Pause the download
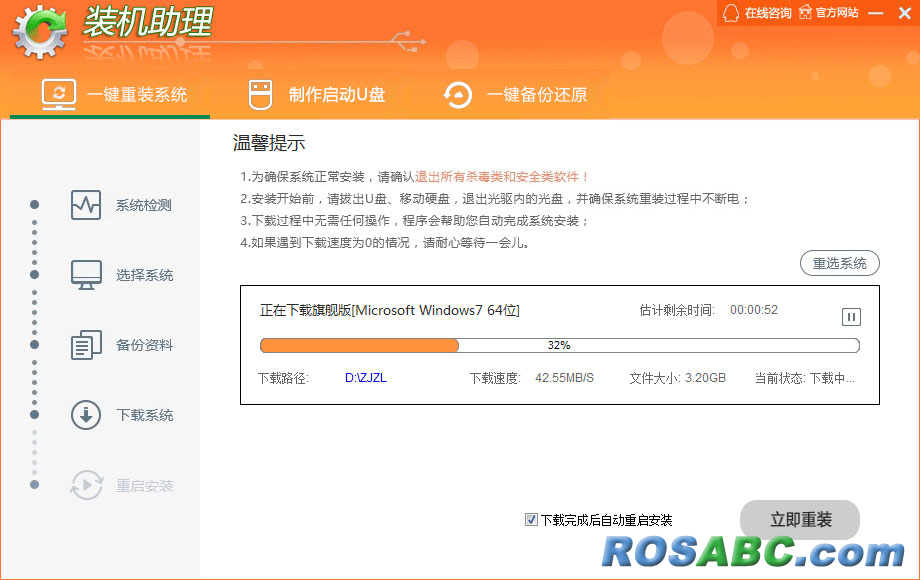Image resolution: width=920 pixels, height=580 pixels. (851, 317)
